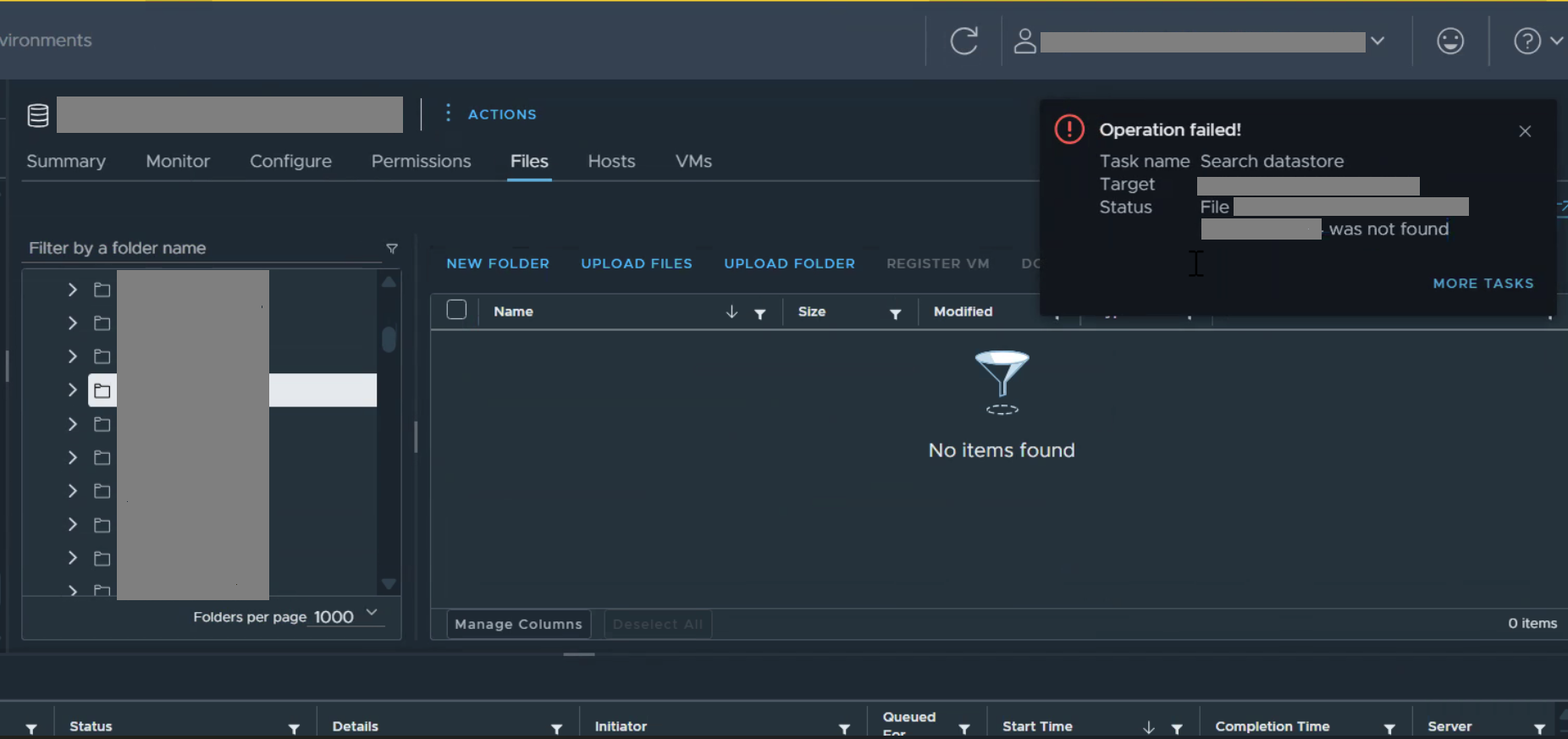
Task: Click the folder filter funnel icon
Action: coord(392,249)
